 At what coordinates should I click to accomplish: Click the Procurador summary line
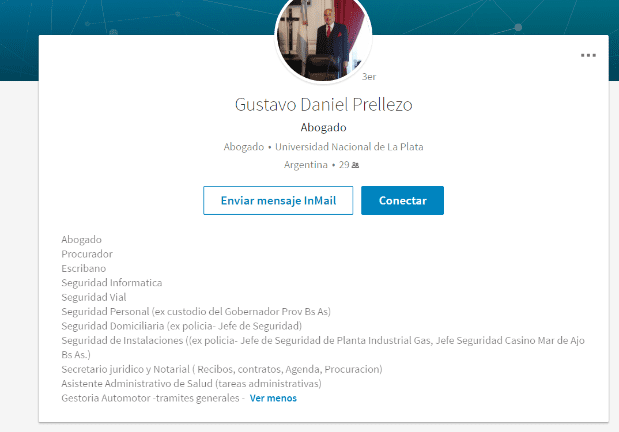click(x=87, y=254)
